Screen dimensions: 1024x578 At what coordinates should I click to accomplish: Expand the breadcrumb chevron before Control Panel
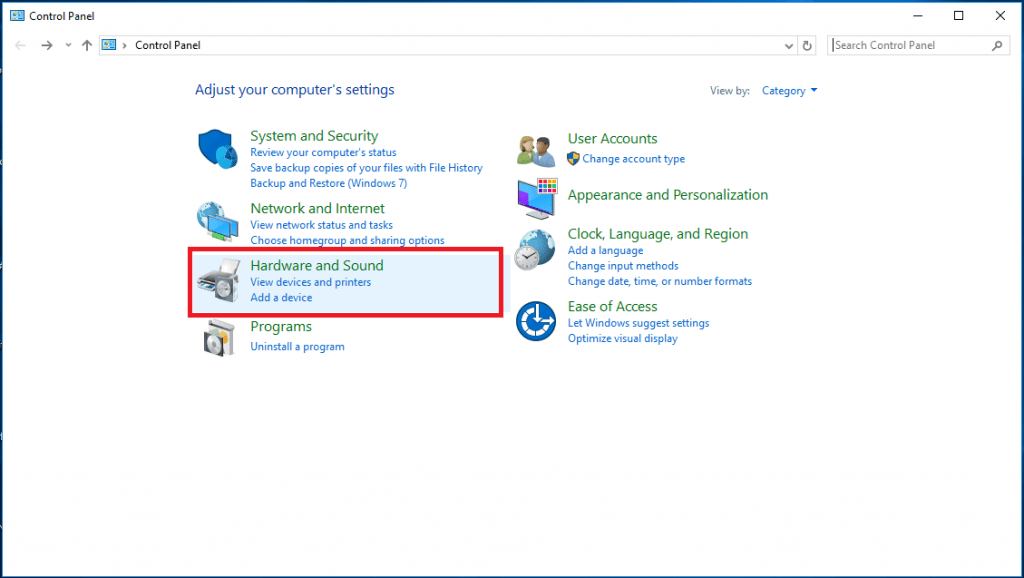pyautogui.click(x=125, y=45)
